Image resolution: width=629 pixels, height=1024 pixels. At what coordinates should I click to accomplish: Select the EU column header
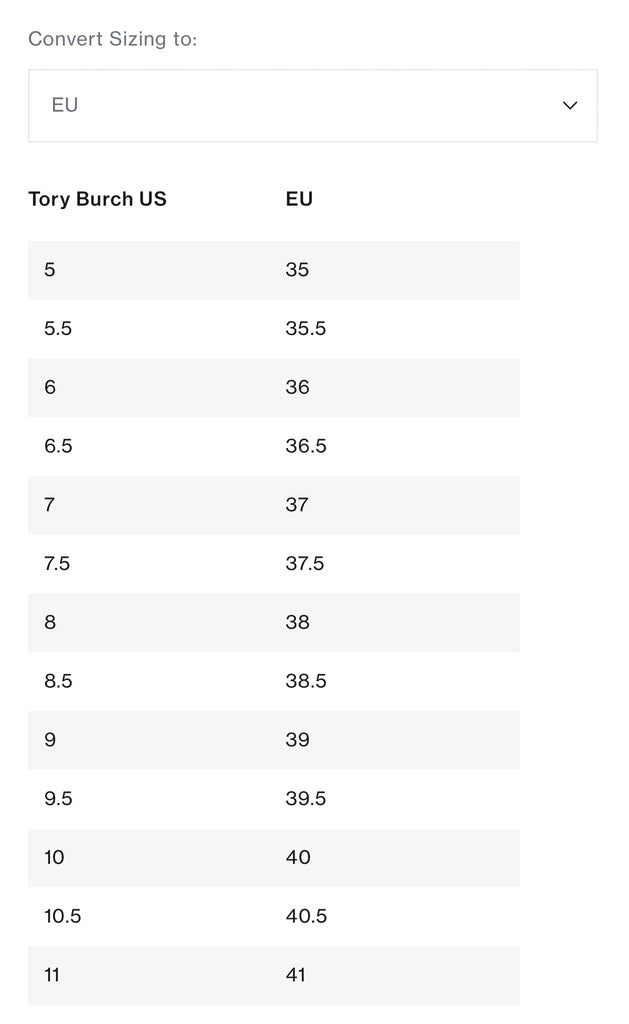(299, 199)
